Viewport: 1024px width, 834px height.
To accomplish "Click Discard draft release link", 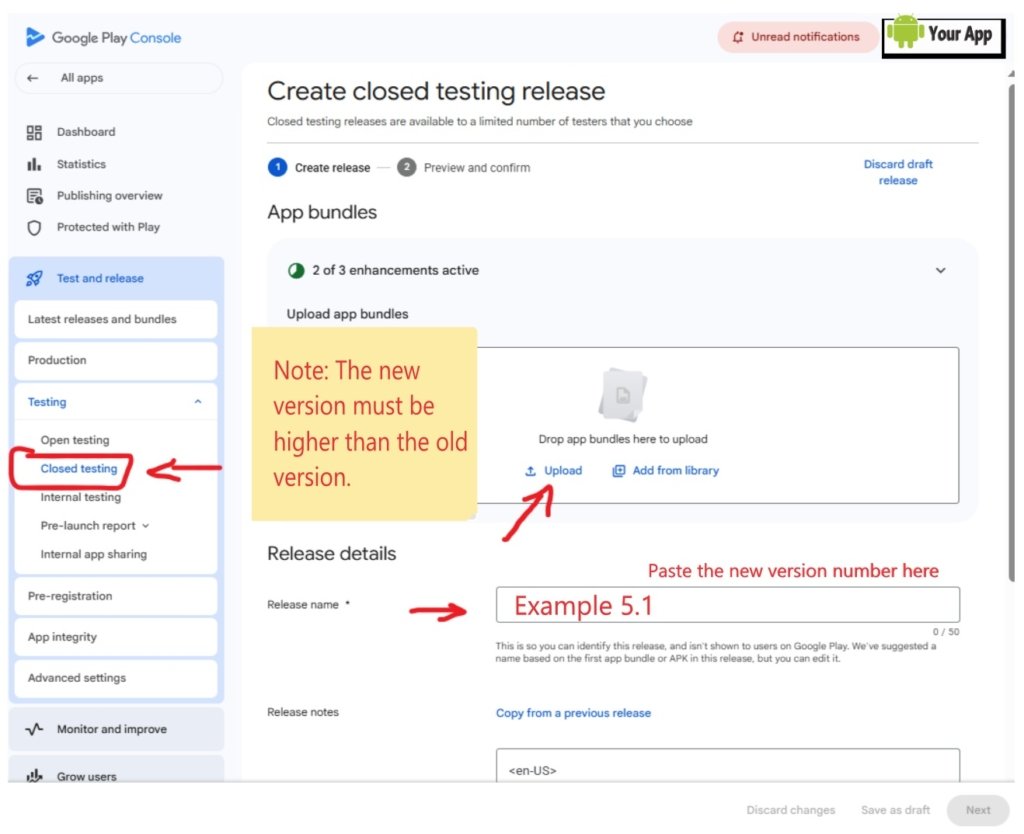I will [x=898, y=172].
